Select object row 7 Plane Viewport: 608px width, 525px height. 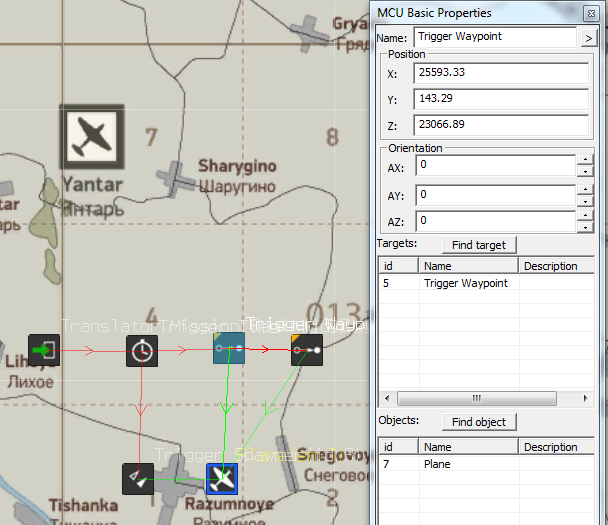coord(487,464)
